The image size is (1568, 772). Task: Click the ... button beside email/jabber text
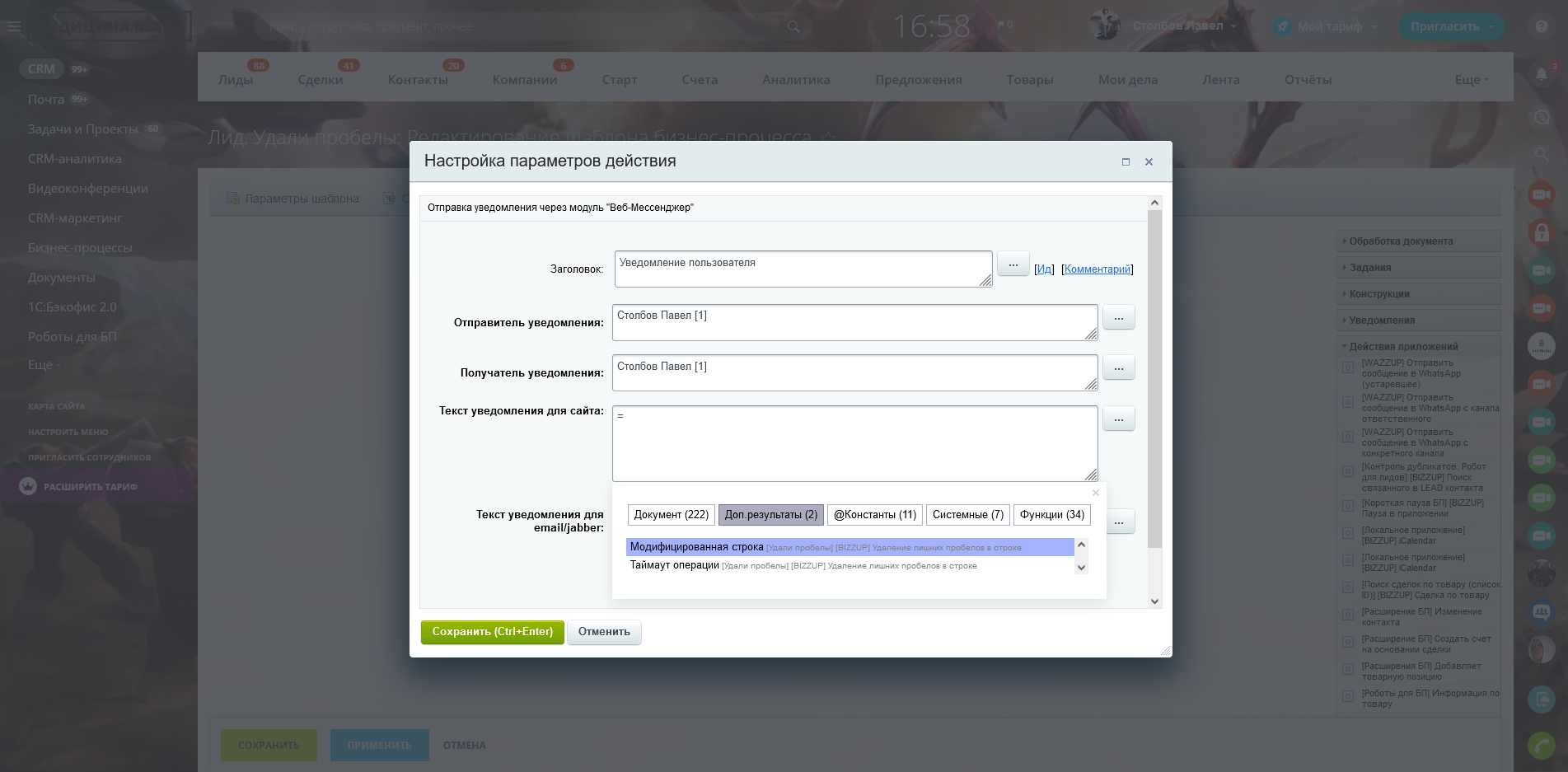point(1119,522)
